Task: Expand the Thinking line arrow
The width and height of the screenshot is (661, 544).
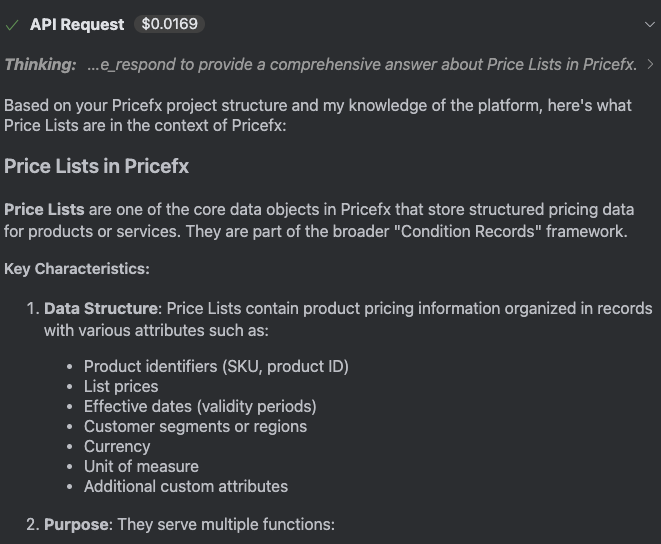Action: pyautogui.click(x=652, y=65)
